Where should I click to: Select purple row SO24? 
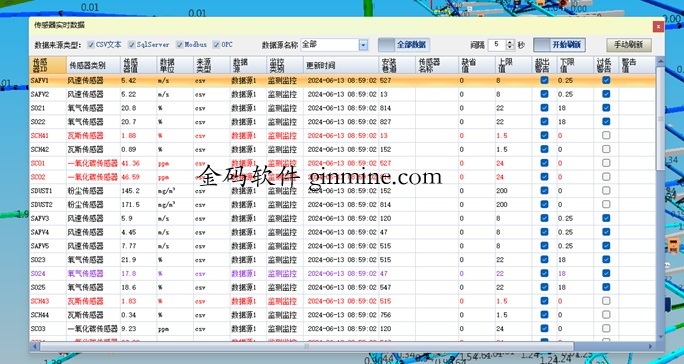(342, 274)
